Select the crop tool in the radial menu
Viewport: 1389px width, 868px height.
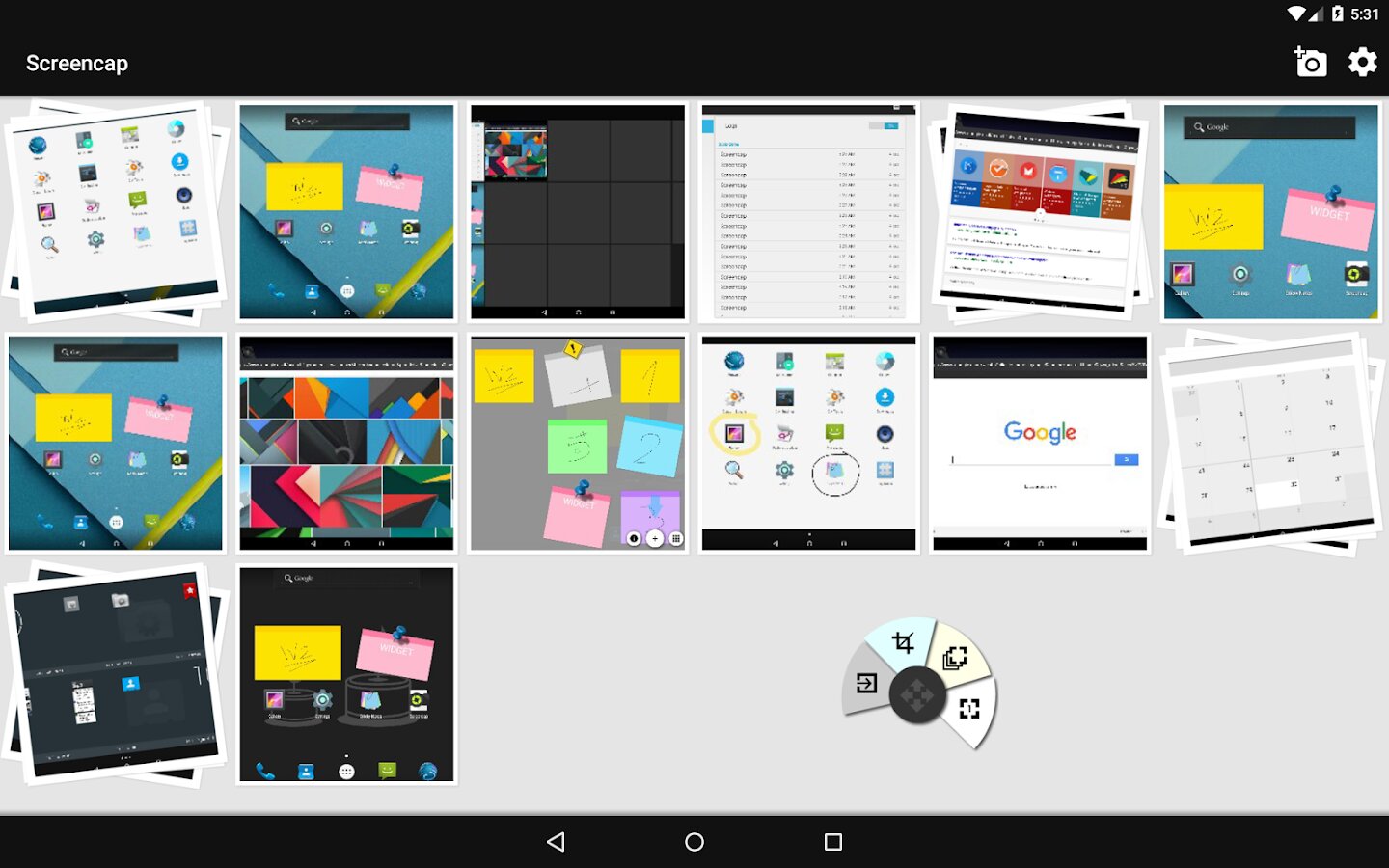[903, 642]
